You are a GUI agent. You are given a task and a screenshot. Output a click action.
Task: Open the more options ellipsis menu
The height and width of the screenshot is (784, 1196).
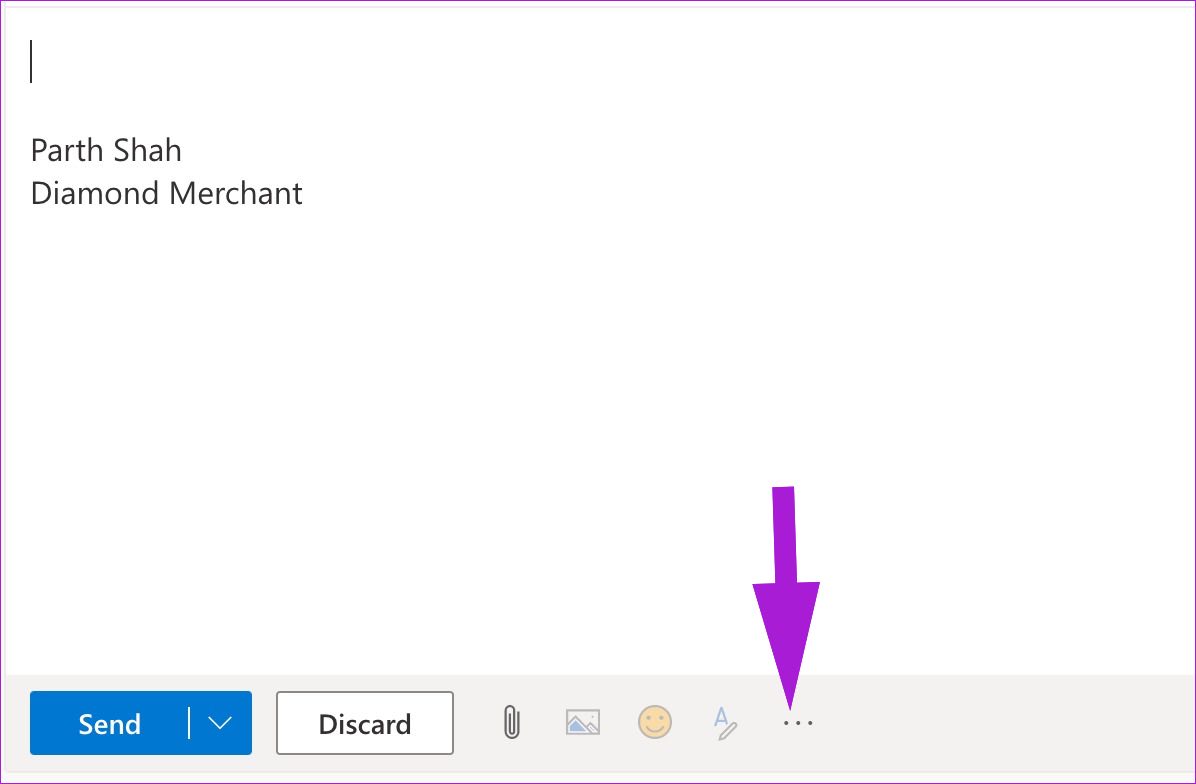[x=798, y=722]
